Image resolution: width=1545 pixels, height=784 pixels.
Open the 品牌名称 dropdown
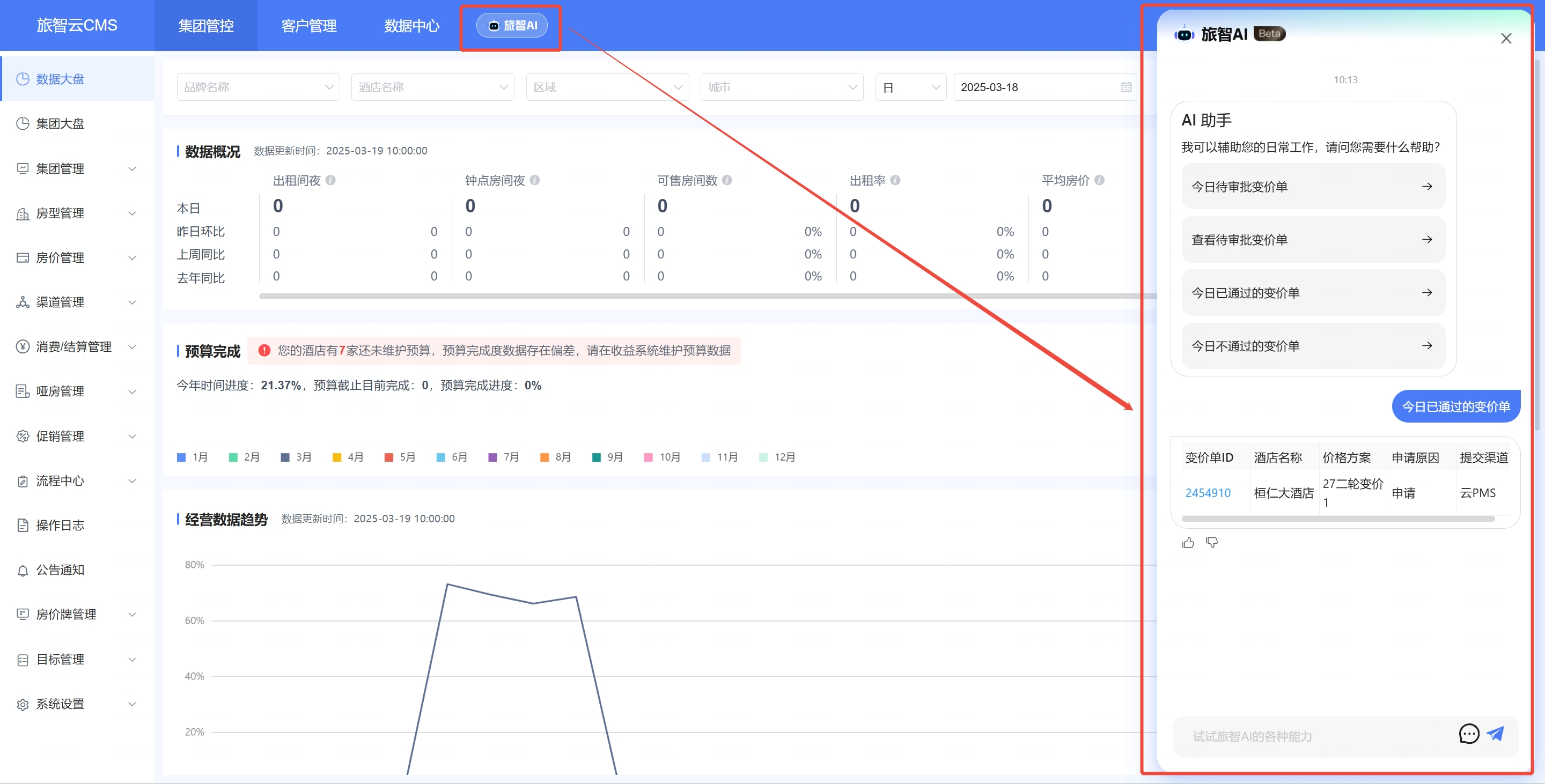[259, 87]
